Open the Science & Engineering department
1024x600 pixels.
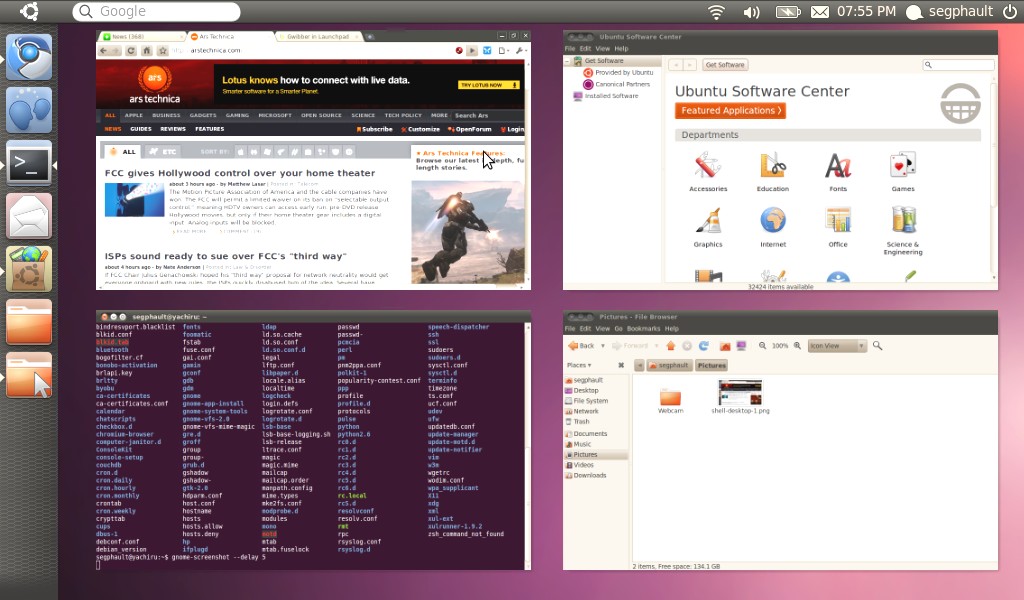pyautogui.click(x=903, y=230)
